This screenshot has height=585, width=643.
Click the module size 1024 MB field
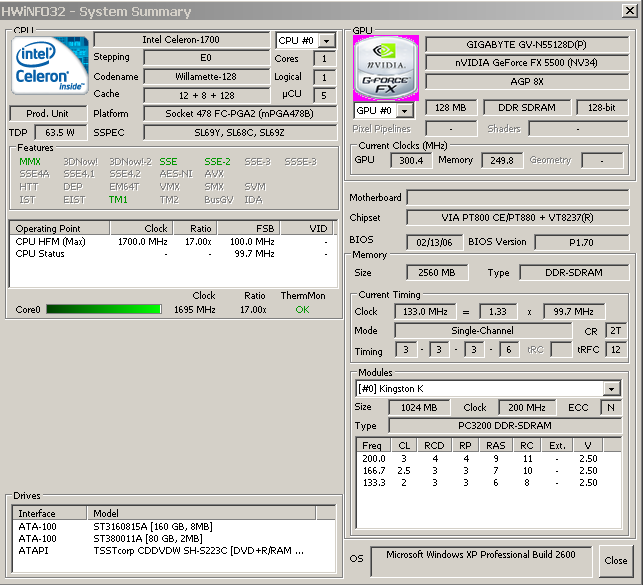pyautogui.click(x=419, y=407)
